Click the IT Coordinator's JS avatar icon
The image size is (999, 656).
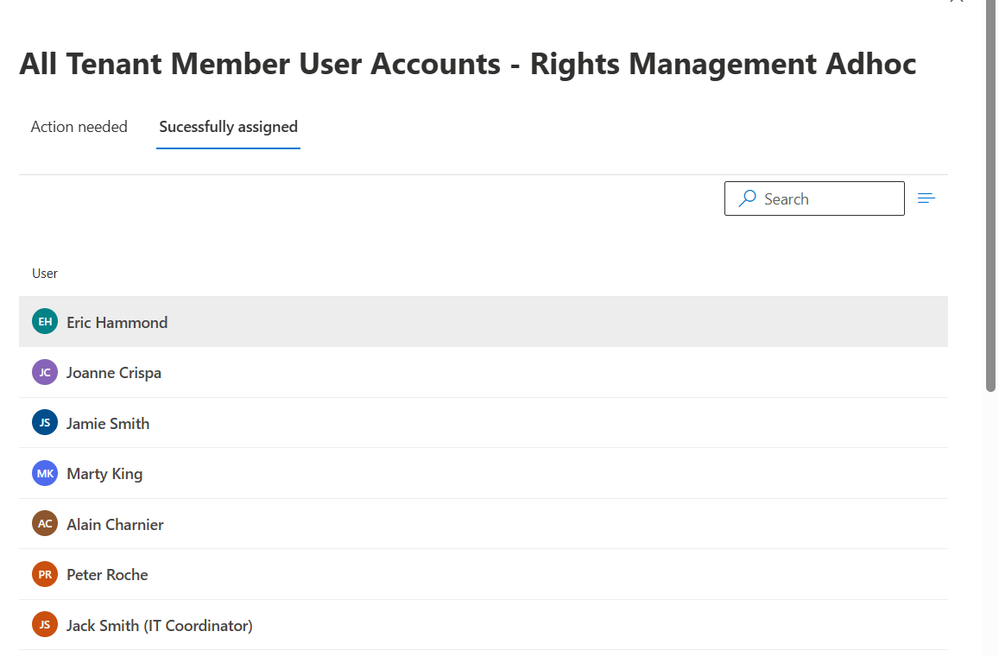(45, 625)
